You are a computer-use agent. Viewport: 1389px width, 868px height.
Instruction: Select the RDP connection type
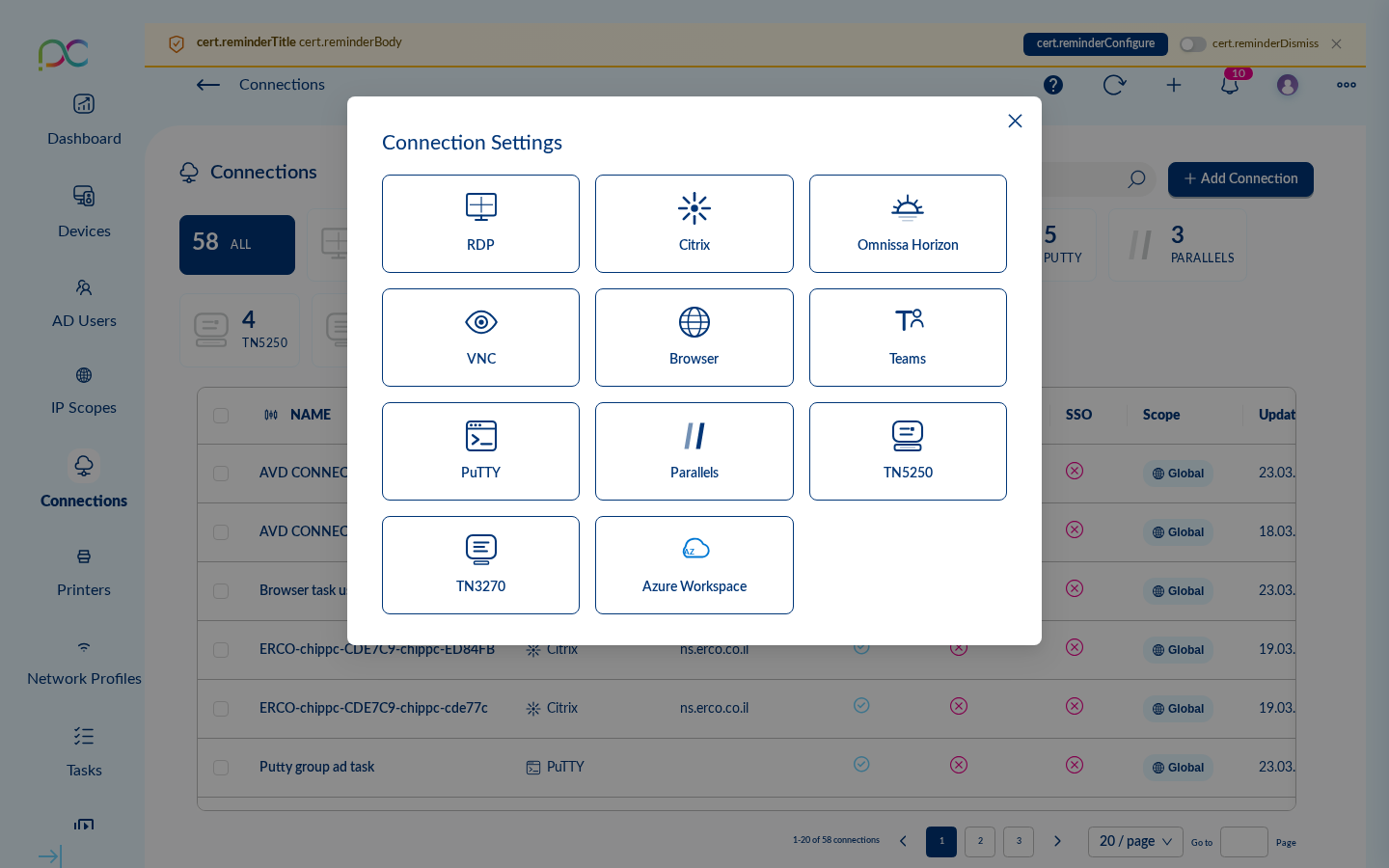480,224
